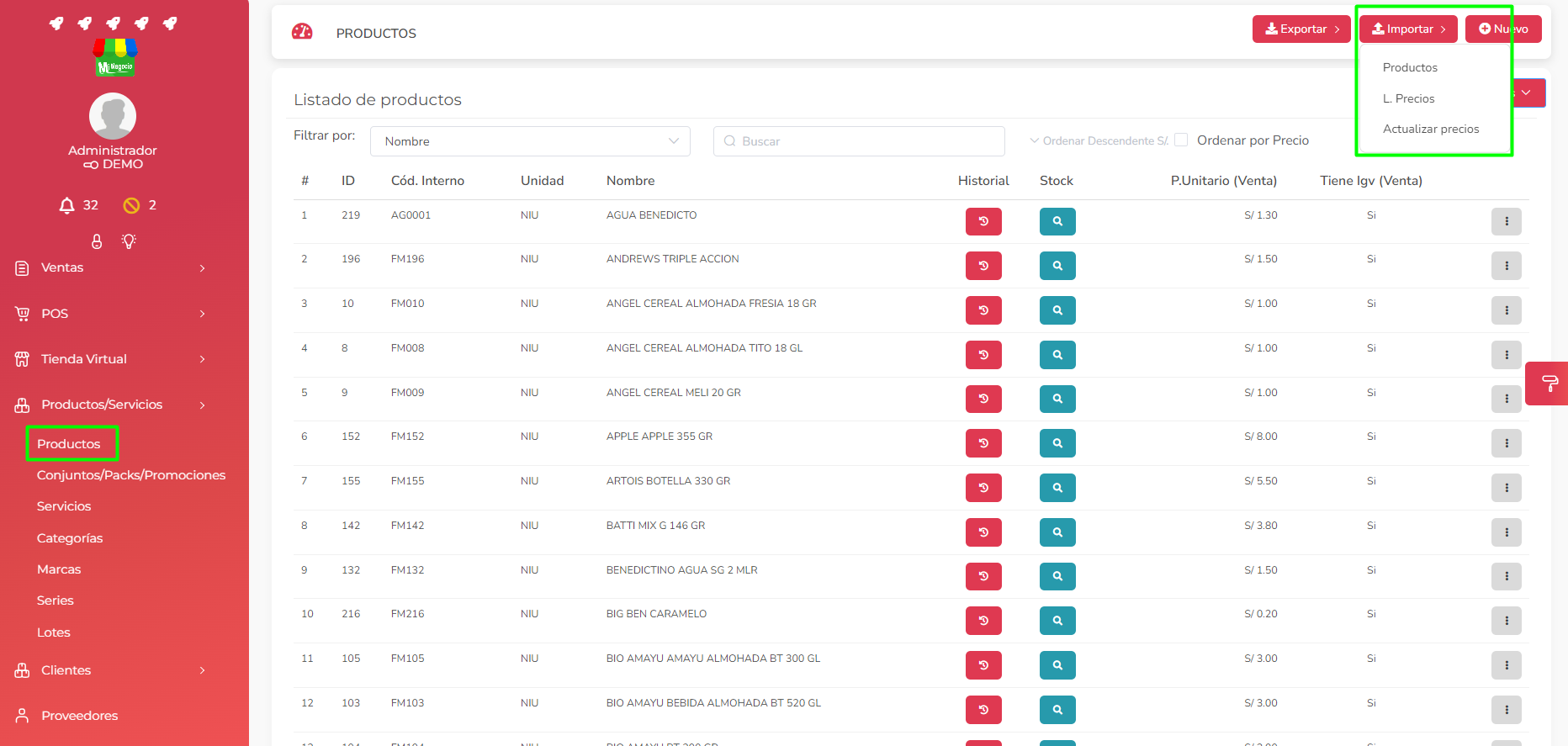This screenshot has width=1568, height=746.
Task: Toggle the Importar dropdown button
Action: click(1409, 29)
